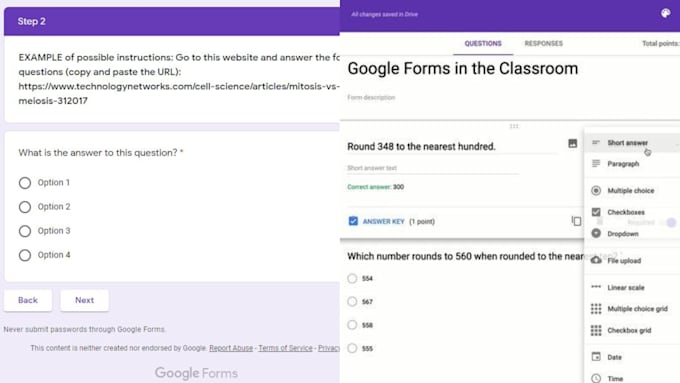Click the Short answer text field

433,168
